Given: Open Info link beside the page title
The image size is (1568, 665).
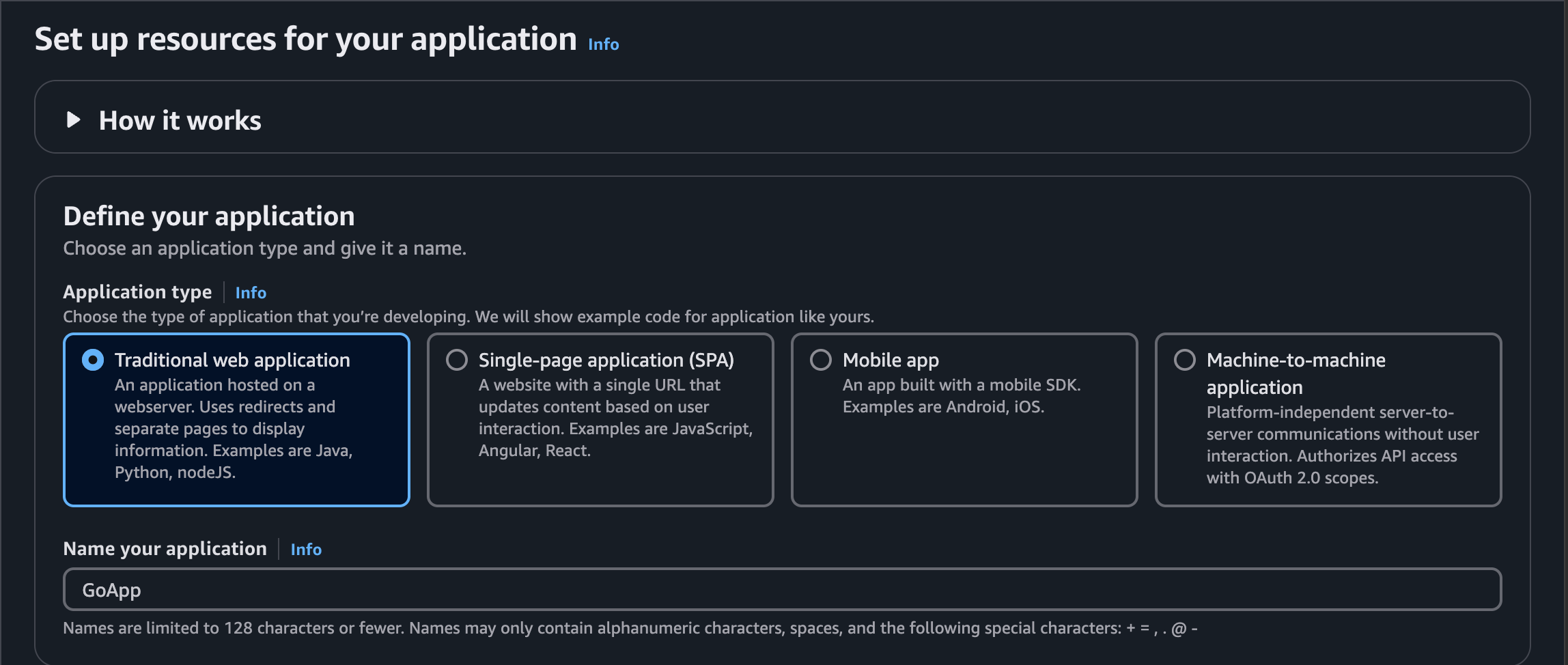Looking at the screenshot, I should click(603, 44).
